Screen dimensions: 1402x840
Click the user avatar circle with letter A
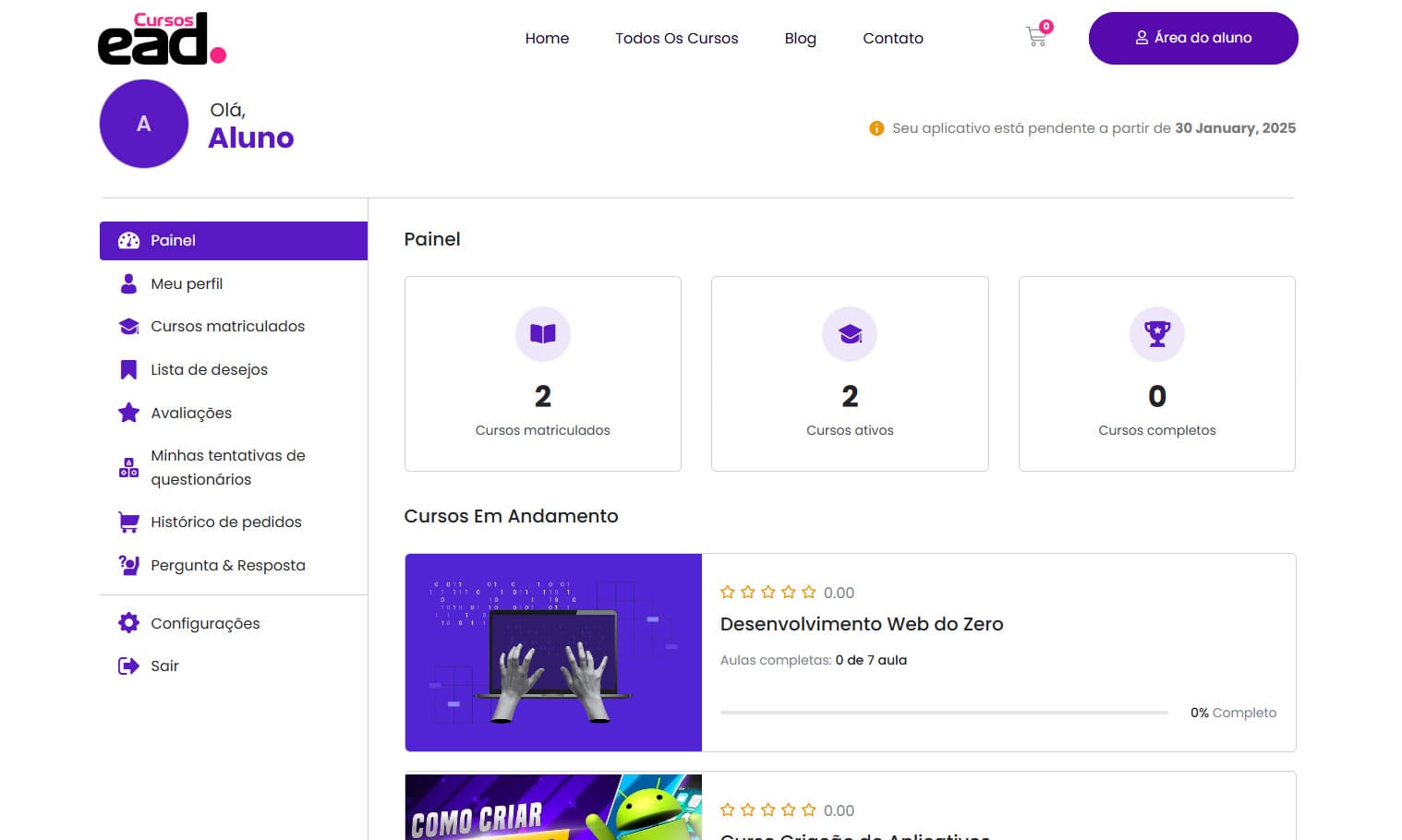pos(144,124)
